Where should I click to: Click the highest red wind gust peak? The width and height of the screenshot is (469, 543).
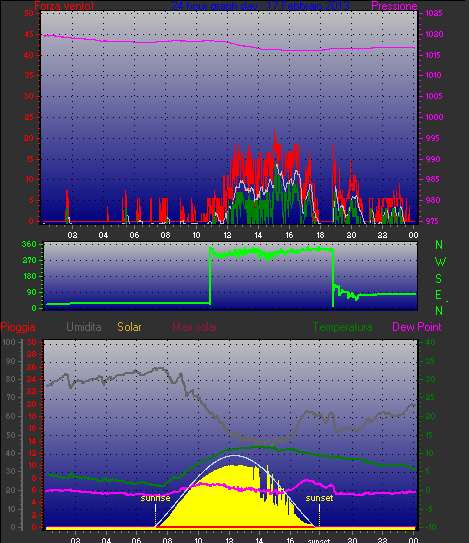point(275,132)
